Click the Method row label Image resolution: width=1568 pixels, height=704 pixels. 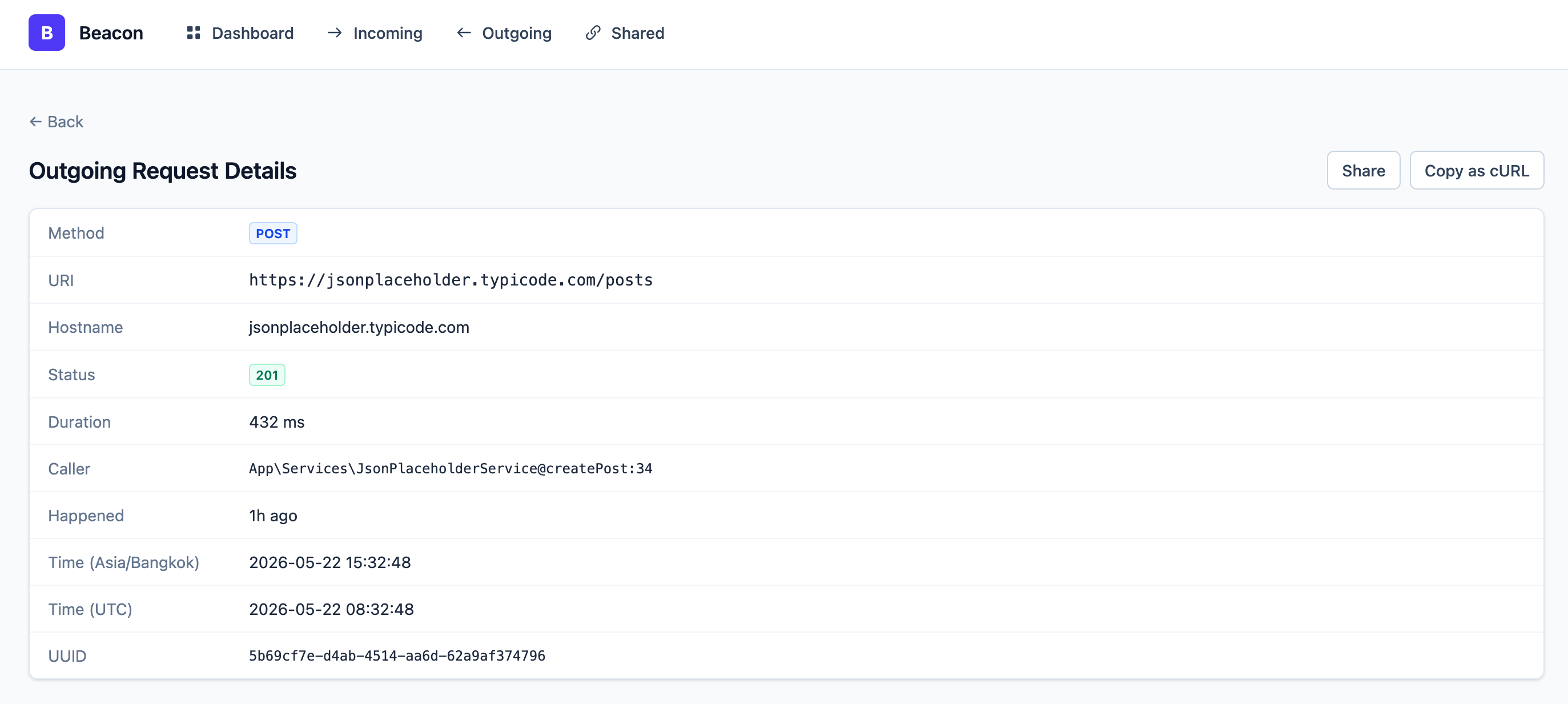pyautogui.click(x=76, y=233)
